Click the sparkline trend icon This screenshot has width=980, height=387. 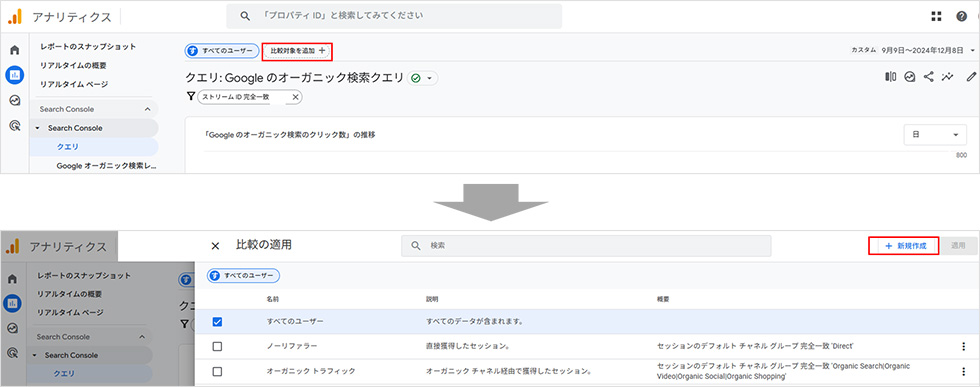click(x=948, y=77)
